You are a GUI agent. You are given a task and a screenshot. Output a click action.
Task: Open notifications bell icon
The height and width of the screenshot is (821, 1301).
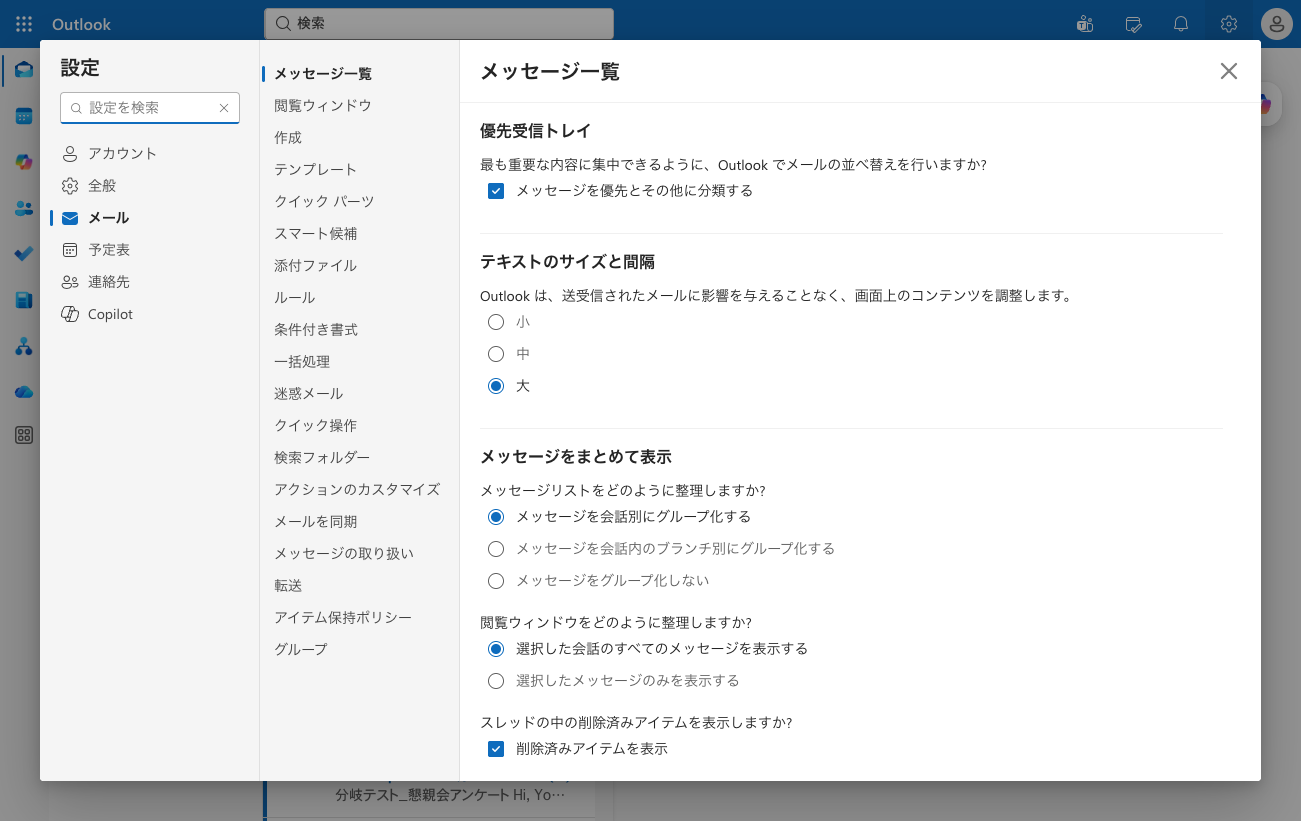click(1181, 24)
